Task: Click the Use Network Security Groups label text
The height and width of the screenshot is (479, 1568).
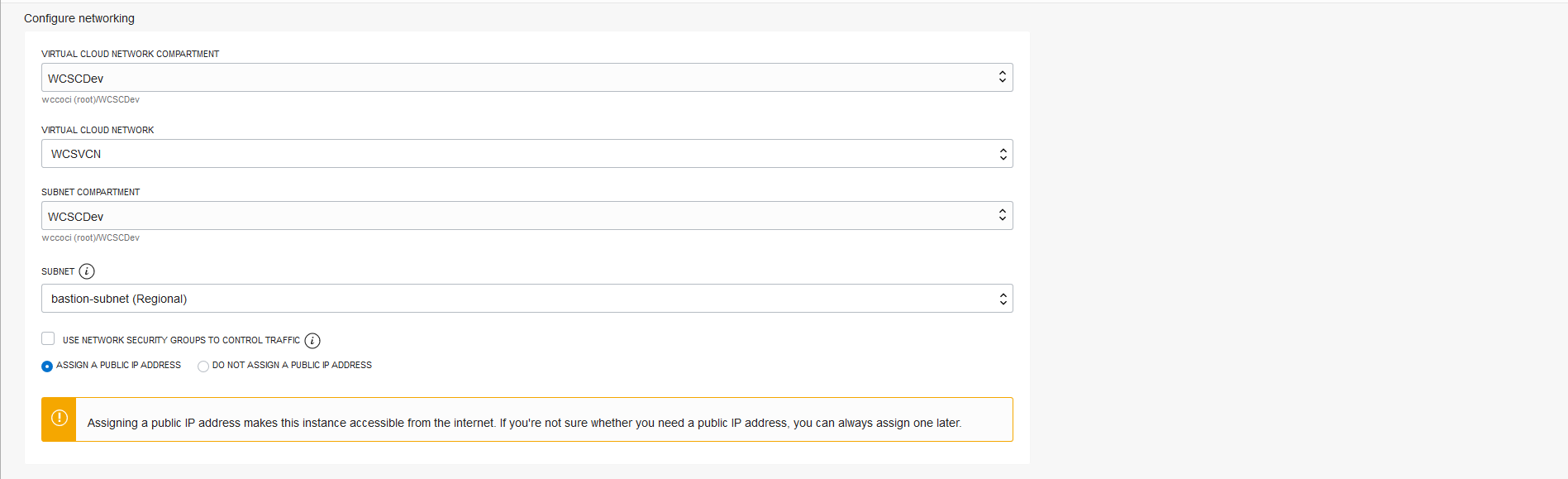Action: pyautogui.click(x=181, y=340)
